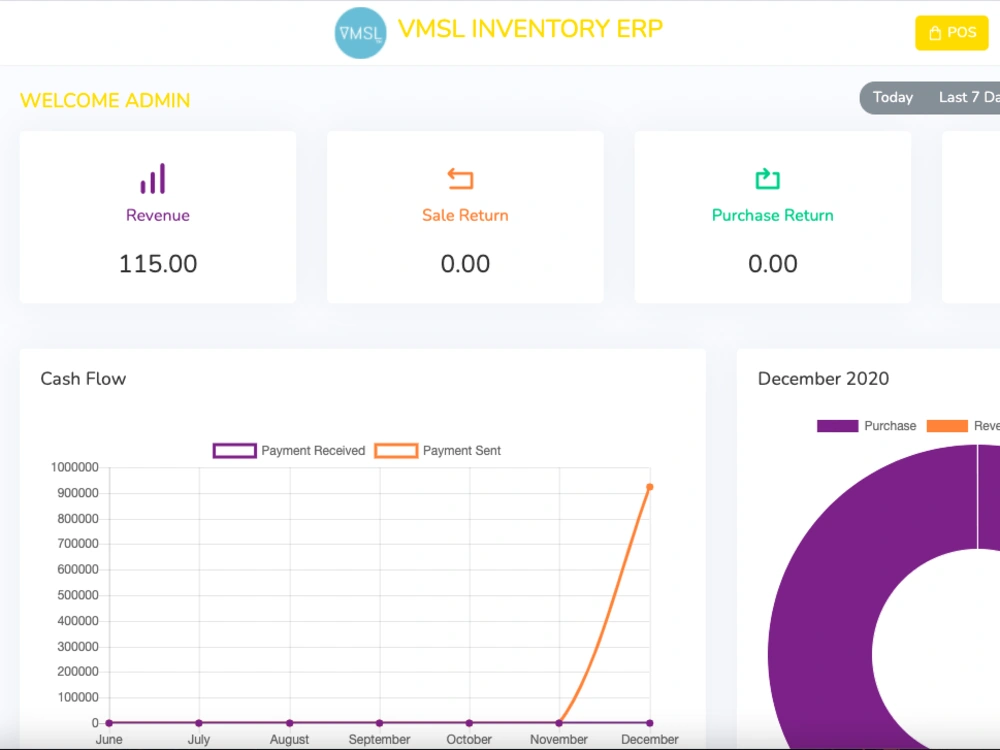
Task: Click the Payment Received legend label
Action: (x=313, y=451)
